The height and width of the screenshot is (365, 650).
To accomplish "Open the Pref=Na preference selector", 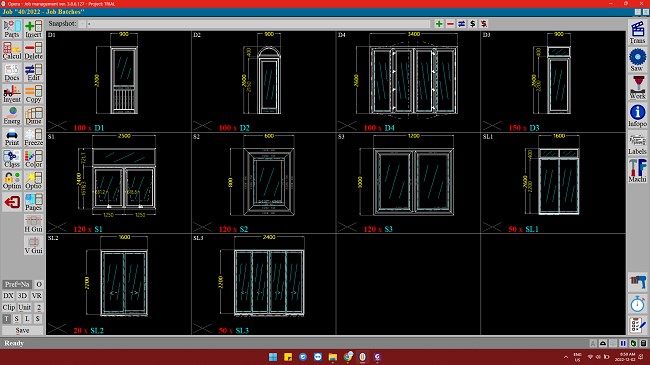I will (x=17, y=284).
